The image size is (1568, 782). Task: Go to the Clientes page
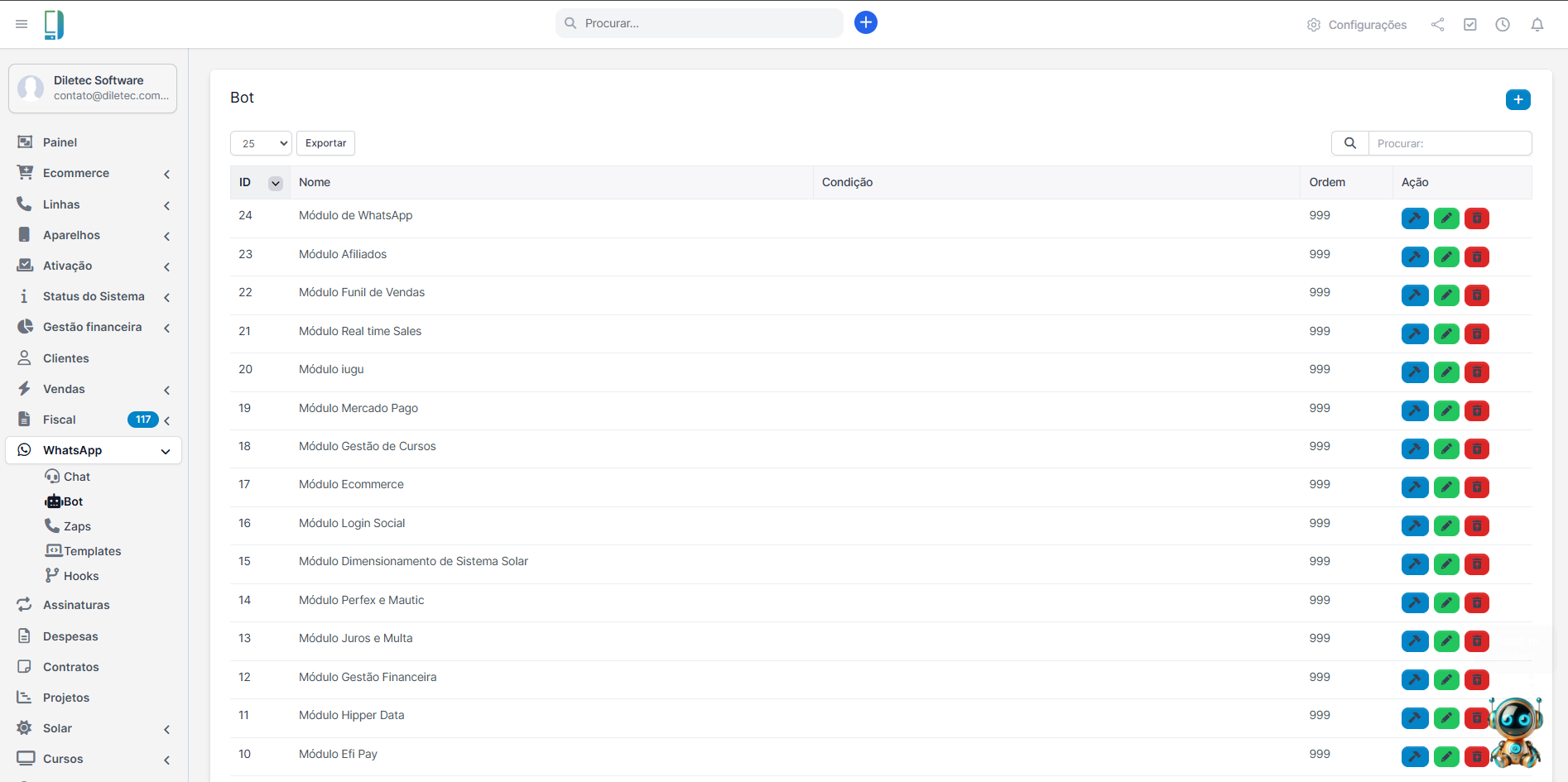click(x=65, y=358)
